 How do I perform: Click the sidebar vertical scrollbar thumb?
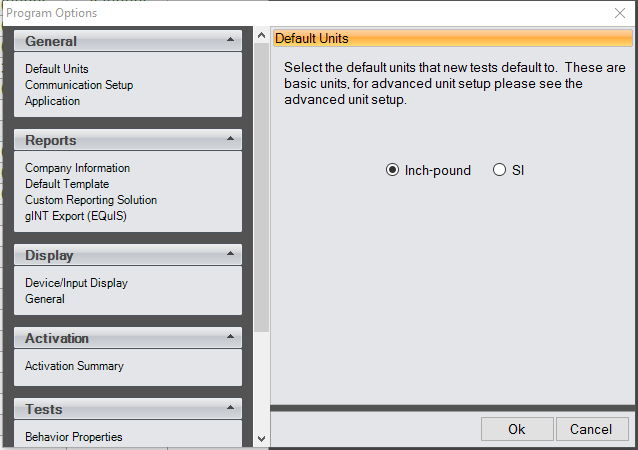(262, 187)
